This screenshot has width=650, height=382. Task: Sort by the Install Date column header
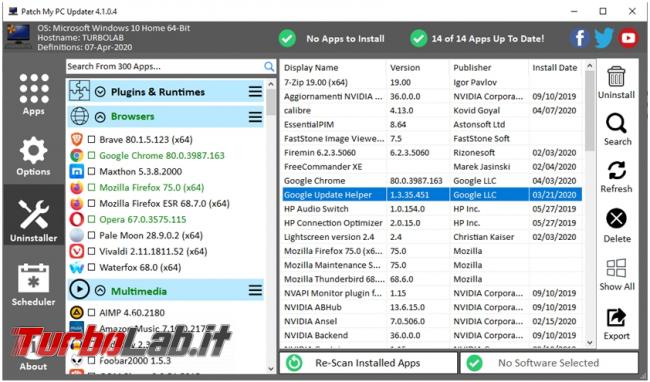coord(555,68)
